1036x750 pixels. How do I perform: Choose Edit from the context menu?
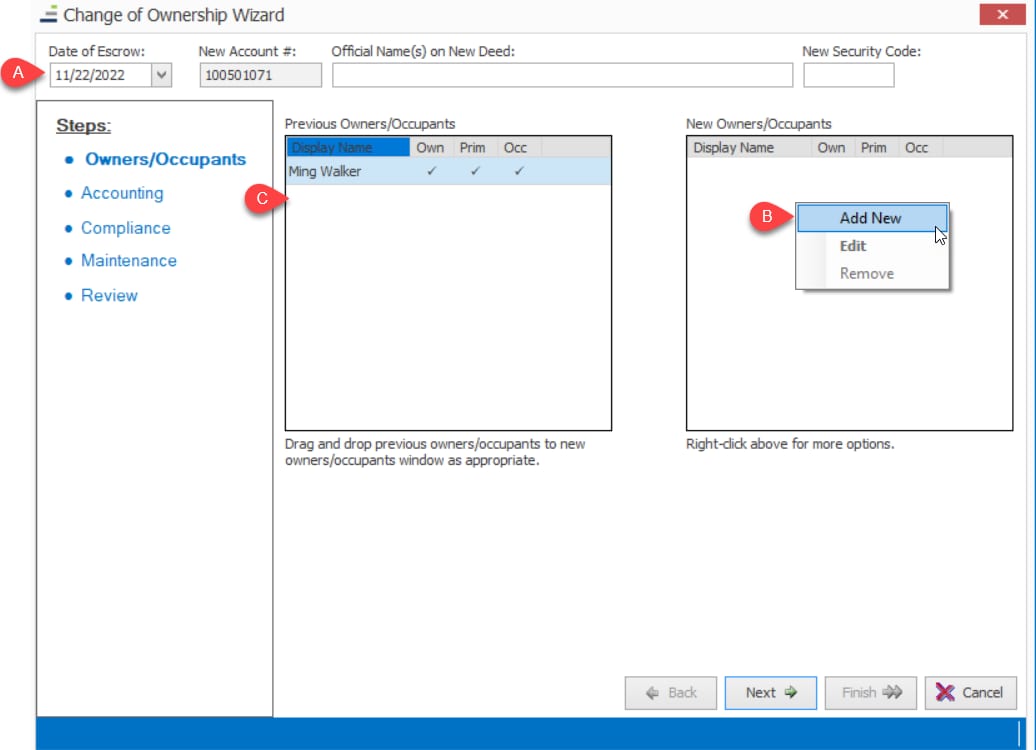(871, 246)
